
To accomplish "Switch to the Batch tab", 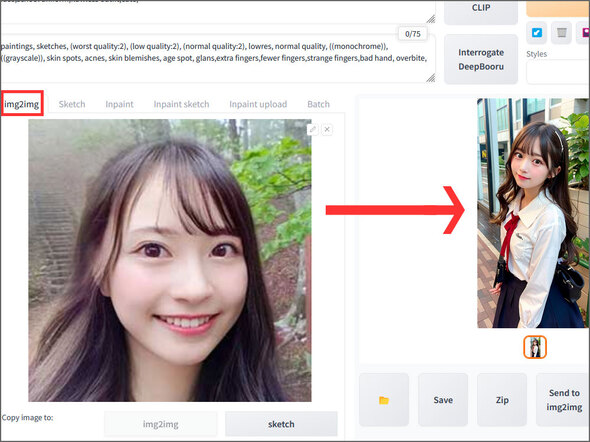I will pyautogui.click(x=318, y=104).
